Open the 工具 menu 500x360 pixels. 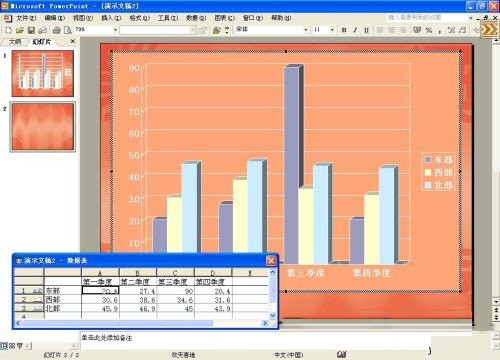(168, 18)
